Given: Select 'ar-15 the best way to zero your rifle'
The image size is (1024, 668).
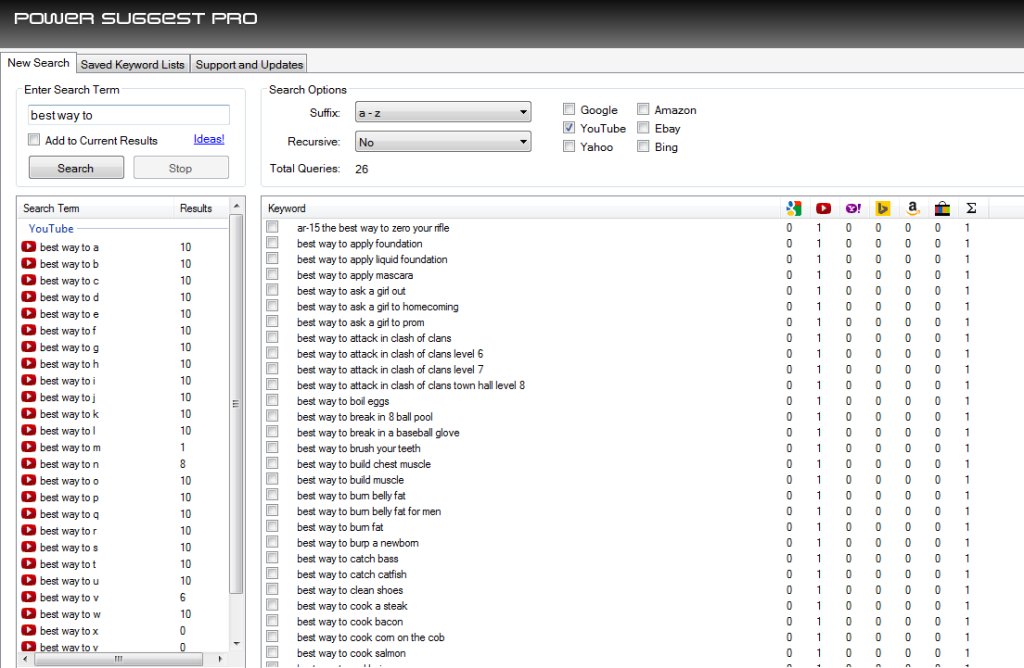Looking at the screenshot, I should [373, 228].
